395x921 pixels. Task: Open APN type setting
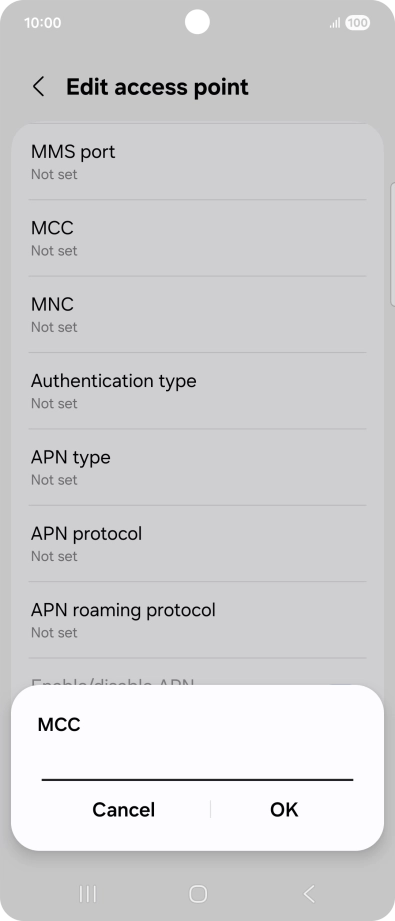tap(198, 467)
